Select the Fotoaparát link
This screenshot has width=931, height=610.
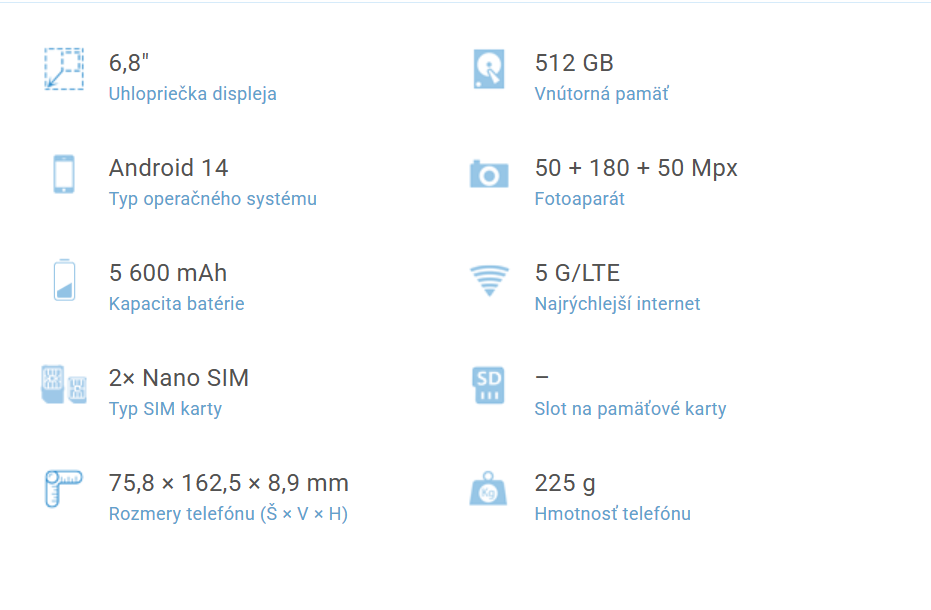(579, 199)
